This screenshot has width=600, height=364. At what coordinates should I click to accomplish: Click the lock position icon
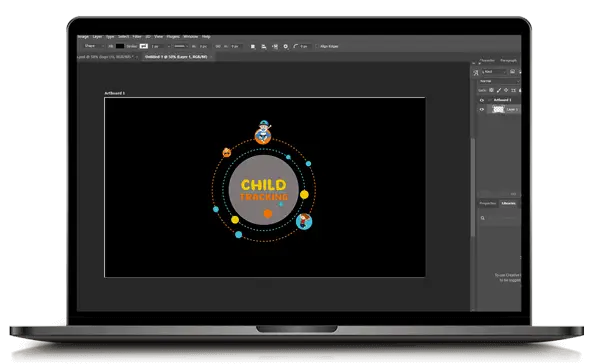pyautogui.click(x=506, y=90)
